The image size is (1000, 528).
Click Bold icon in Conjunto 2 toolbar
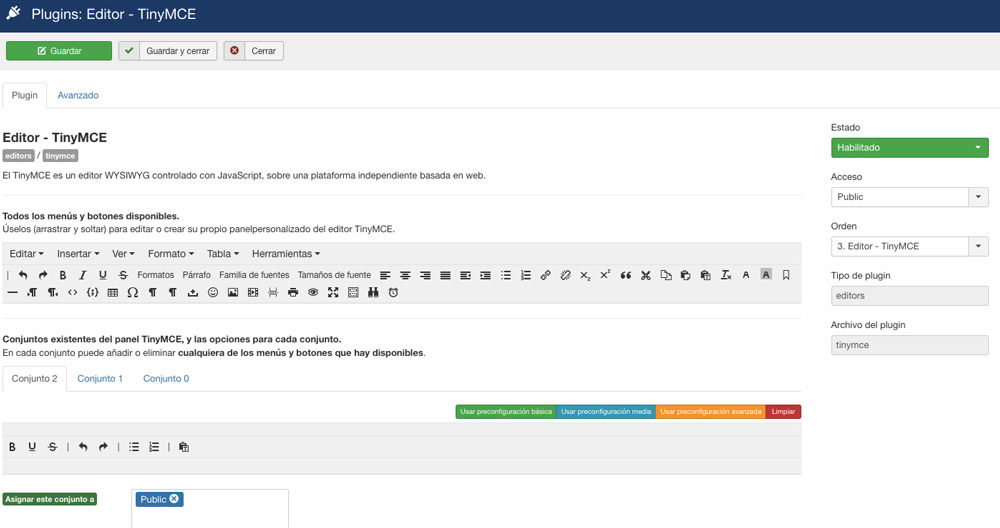pyautogui.click(x=12, y=447)
